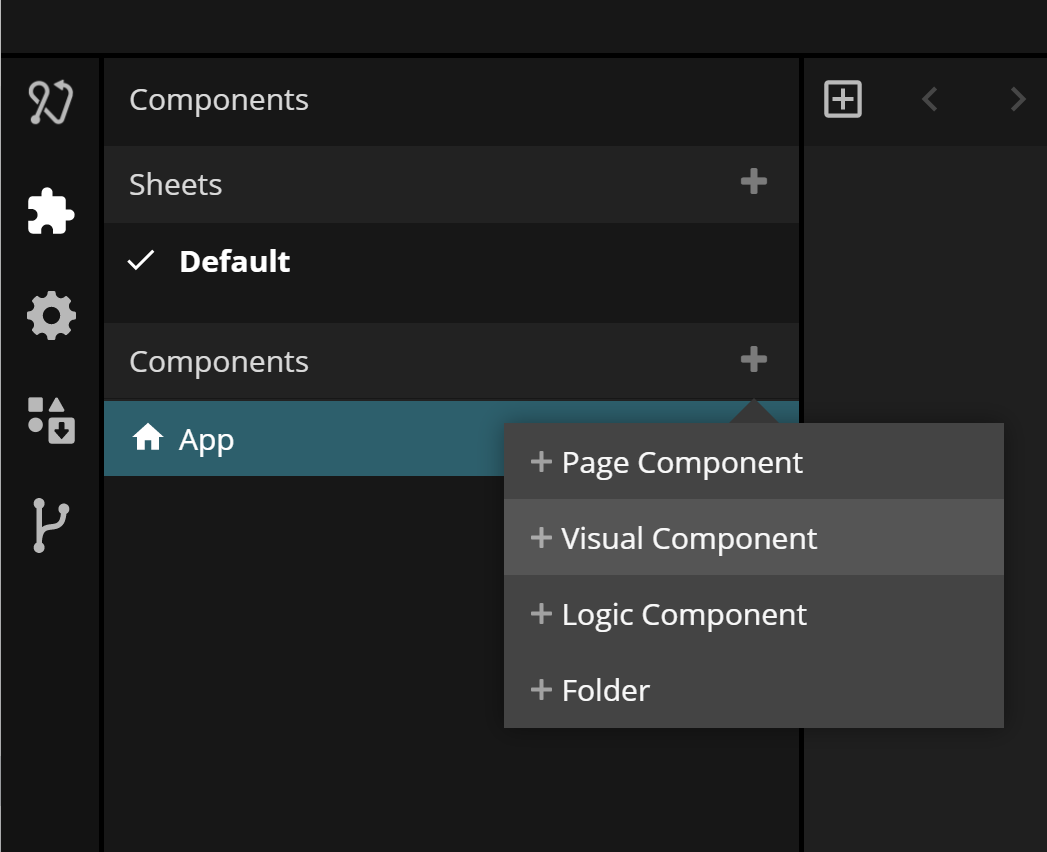Viewport: 1047px width, 852px height.
Task: Click the Components panel title at top
Action: point(219,100)
